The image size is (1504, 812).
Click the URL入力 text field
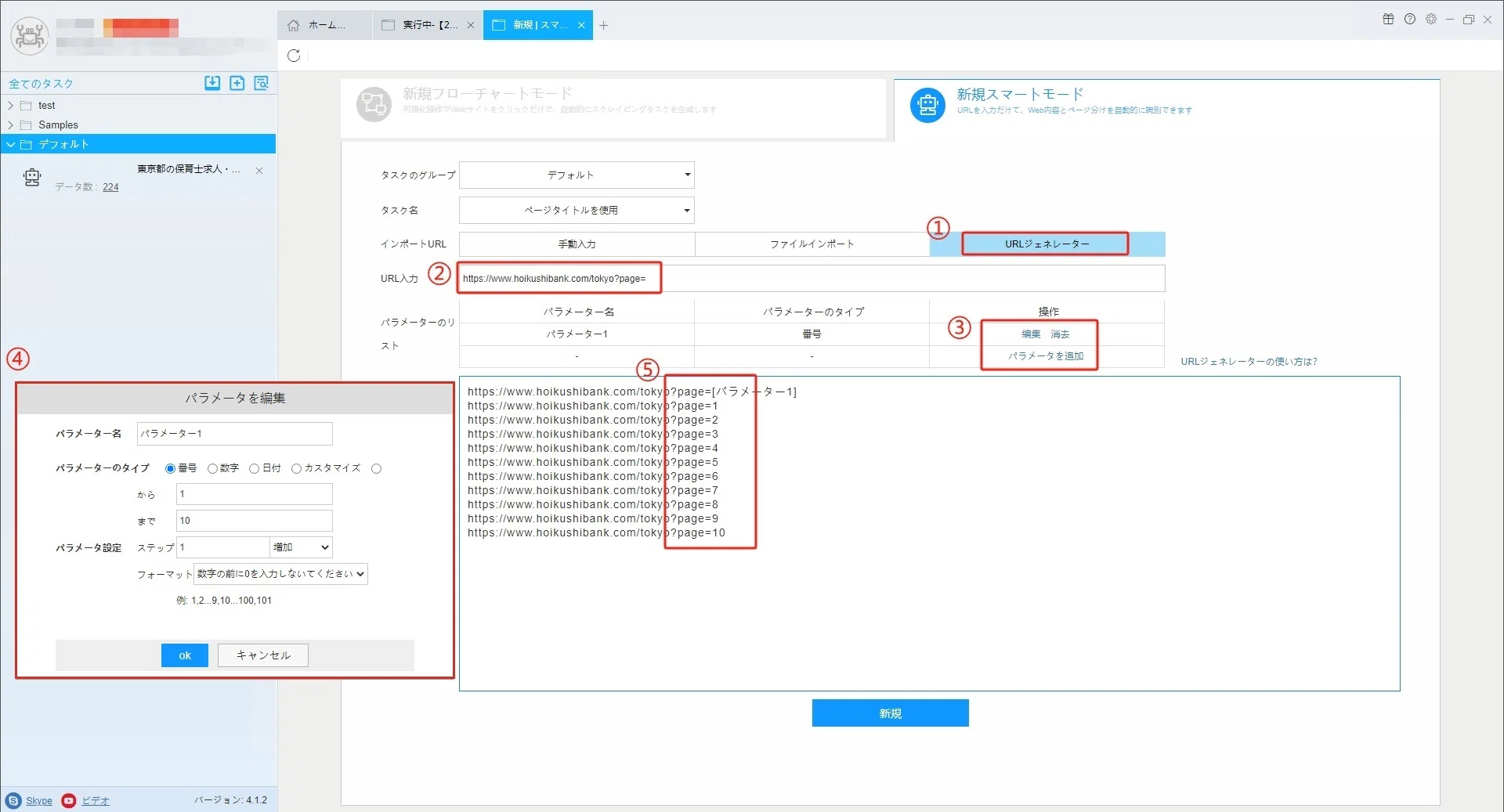click(x=812, y=279)
